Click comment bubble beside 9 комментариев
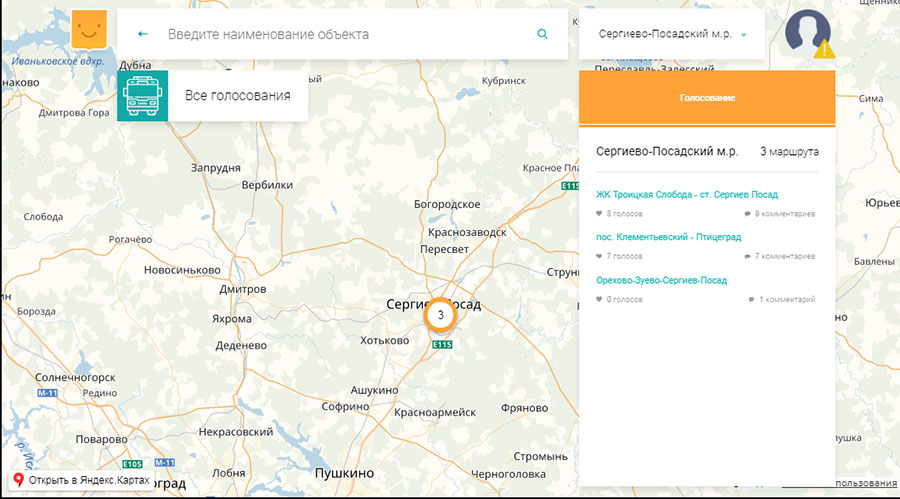900x499 pixels. [x=748, y=214]
